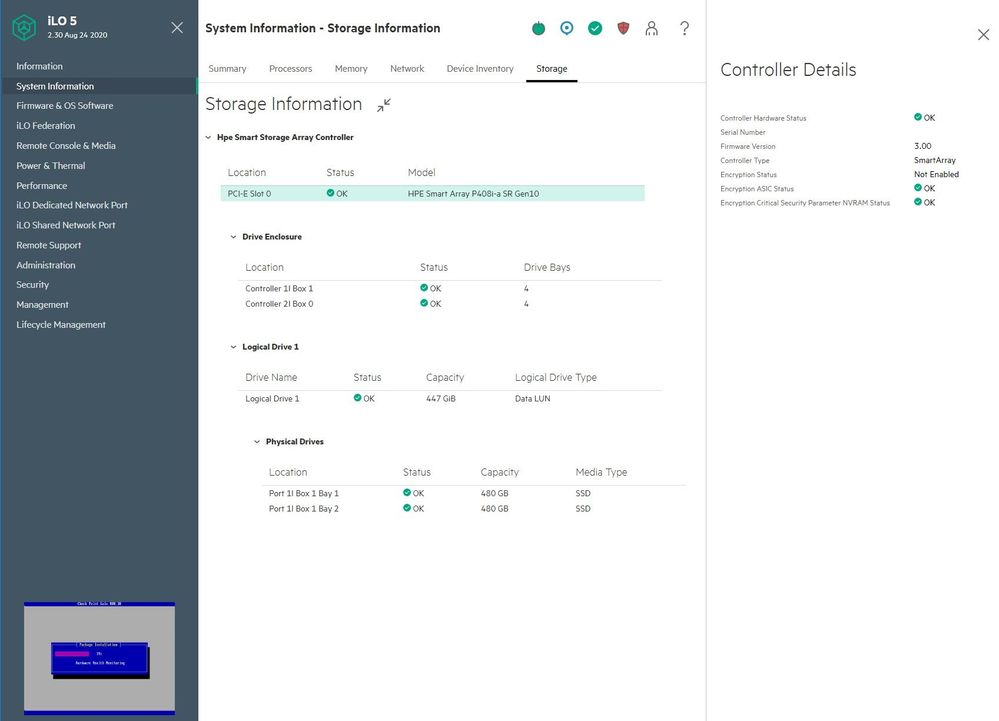
Task: Collapse the Hpe Smart Storage Array Controller section
Action: (208, 137)
